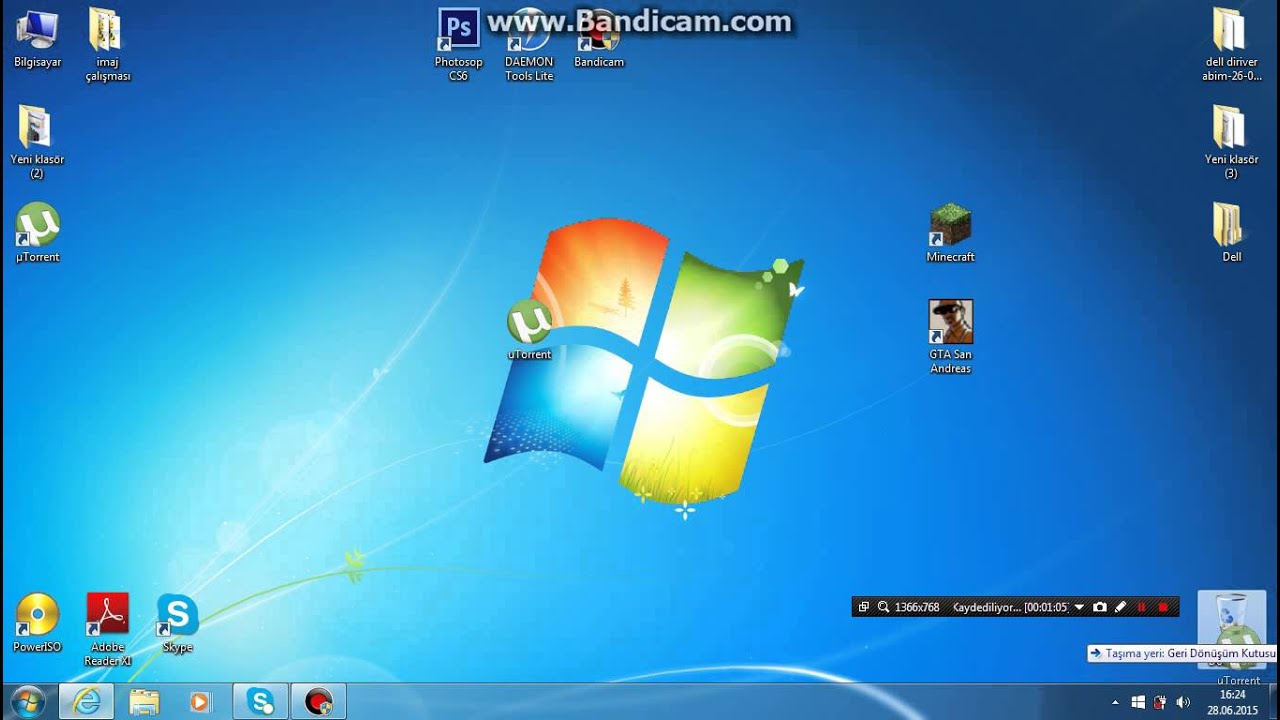
Task: Click Bandicam bar's window mode icon
Action: click(864, 607)
